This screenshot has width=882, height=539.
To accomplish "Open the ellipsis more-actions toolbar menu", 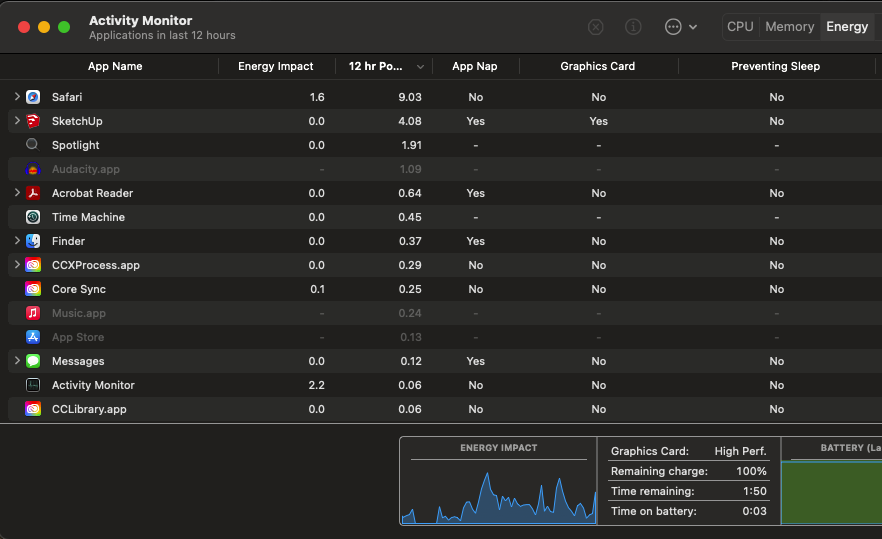I will pos(681,26).
